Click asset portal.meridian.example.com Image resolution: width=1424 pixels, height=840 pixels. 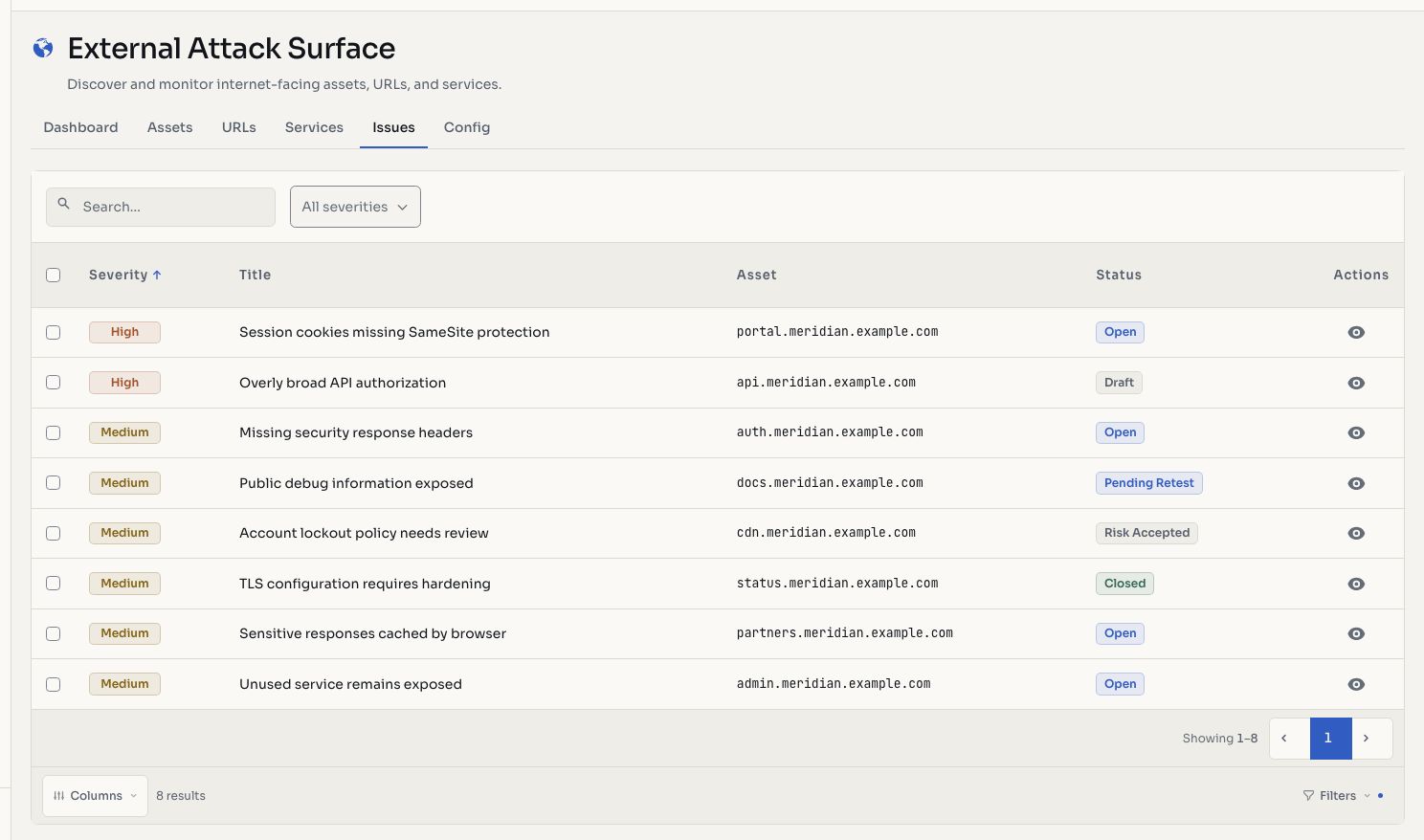[x=837, y=332]
